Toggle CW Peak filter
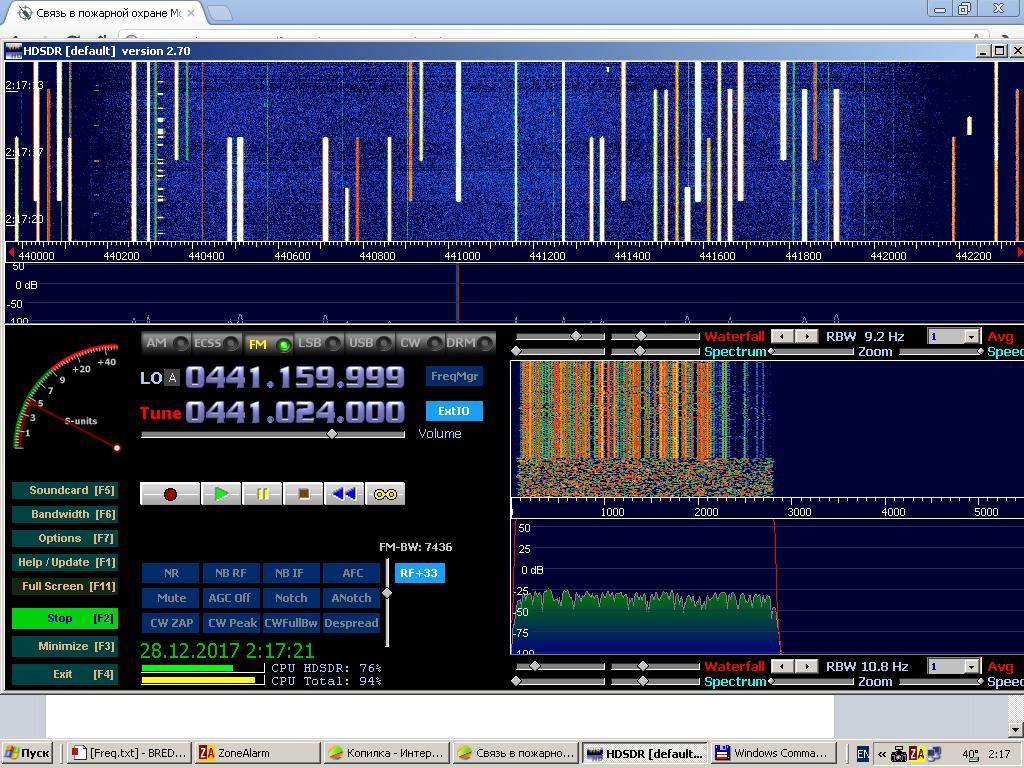This screenshot has height=768, width=1024. 231,622
